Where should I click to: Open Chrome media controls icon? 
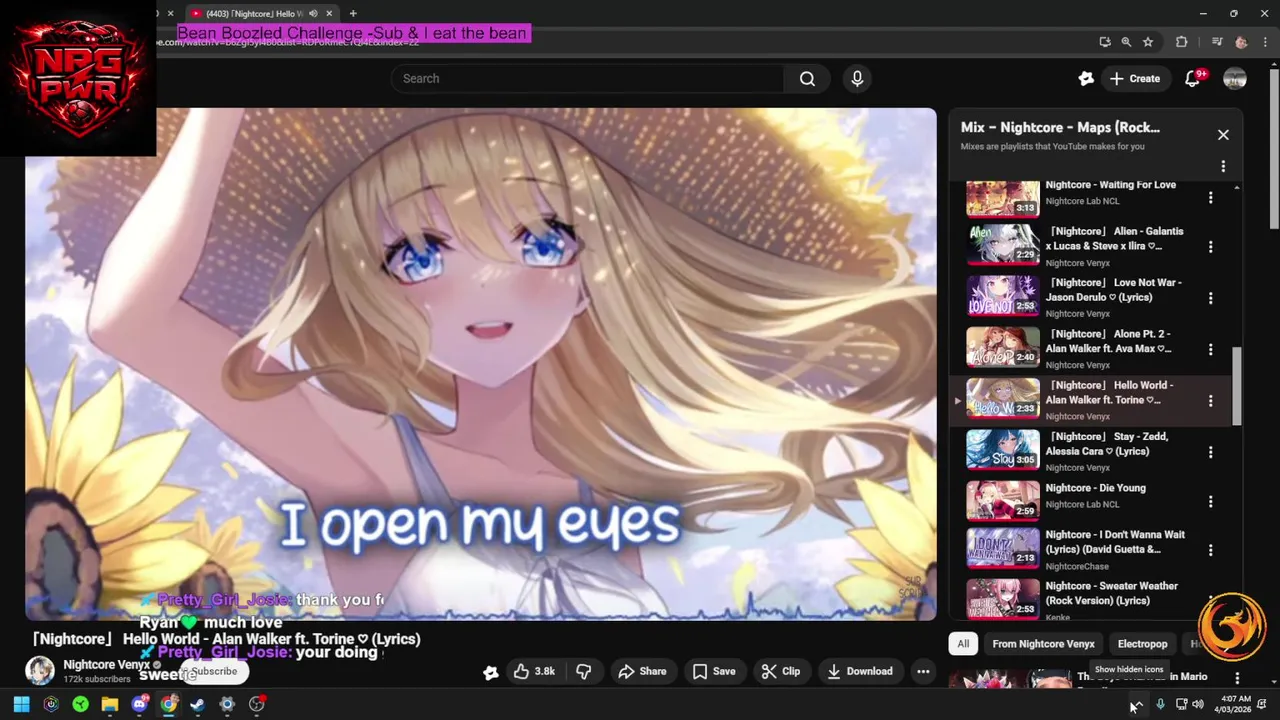(x=1217, y=42)
